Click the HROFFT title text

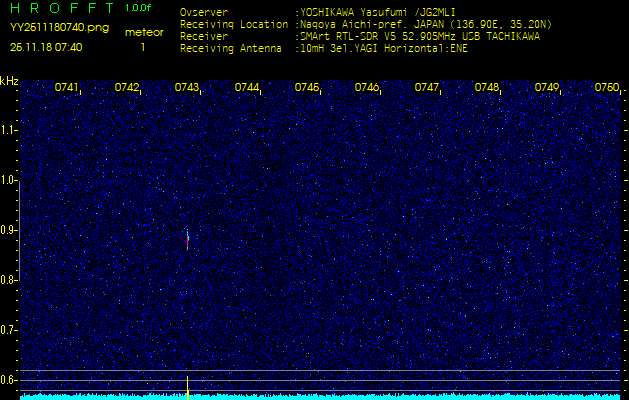pos(63,8)
